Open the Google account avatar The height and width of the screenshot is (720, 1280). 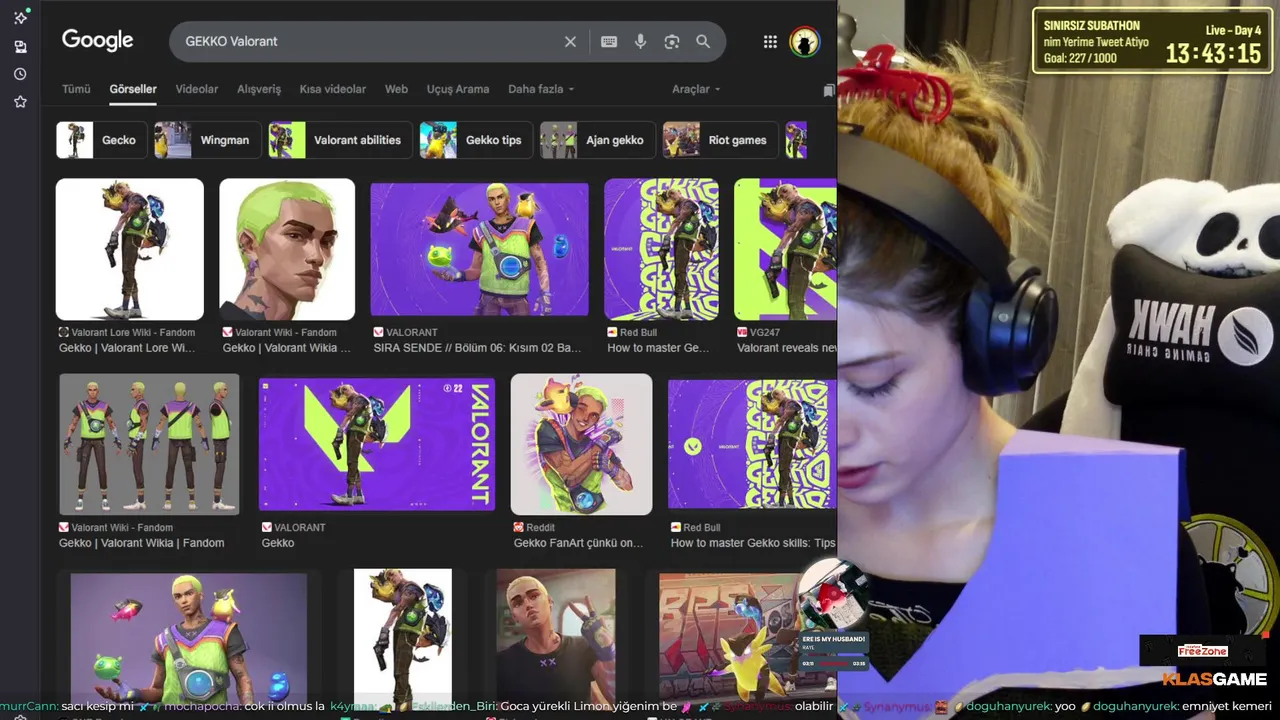click(x=804, y=41)
